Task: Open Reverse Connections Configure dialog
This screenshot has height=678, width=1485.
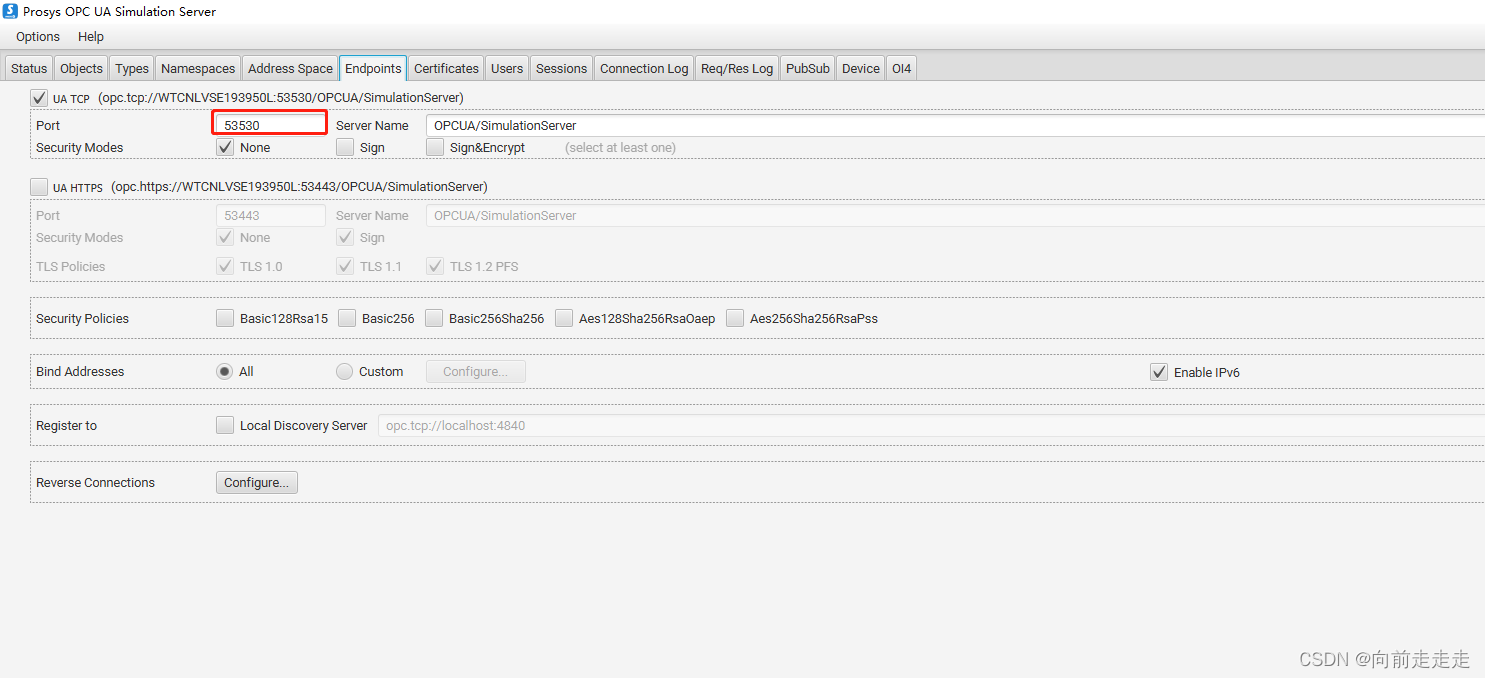Action: 257,482
